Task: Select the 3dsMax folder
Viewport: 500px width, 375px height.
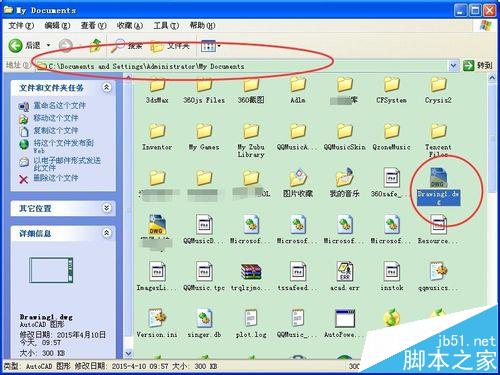Action: (x=157, y=90)
